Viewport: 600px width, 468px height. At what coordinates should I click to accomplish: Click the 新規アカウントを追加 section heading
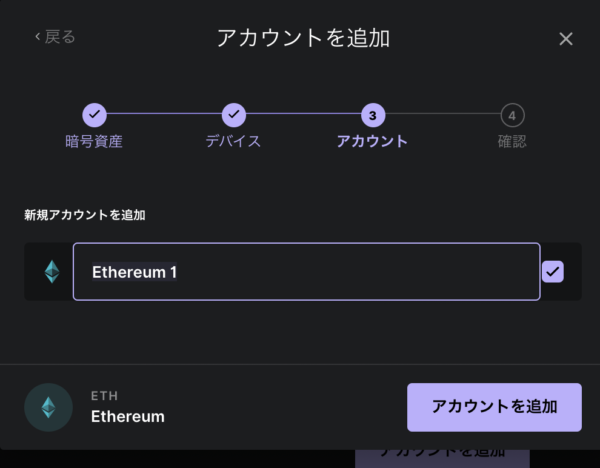tap(85, 215)
